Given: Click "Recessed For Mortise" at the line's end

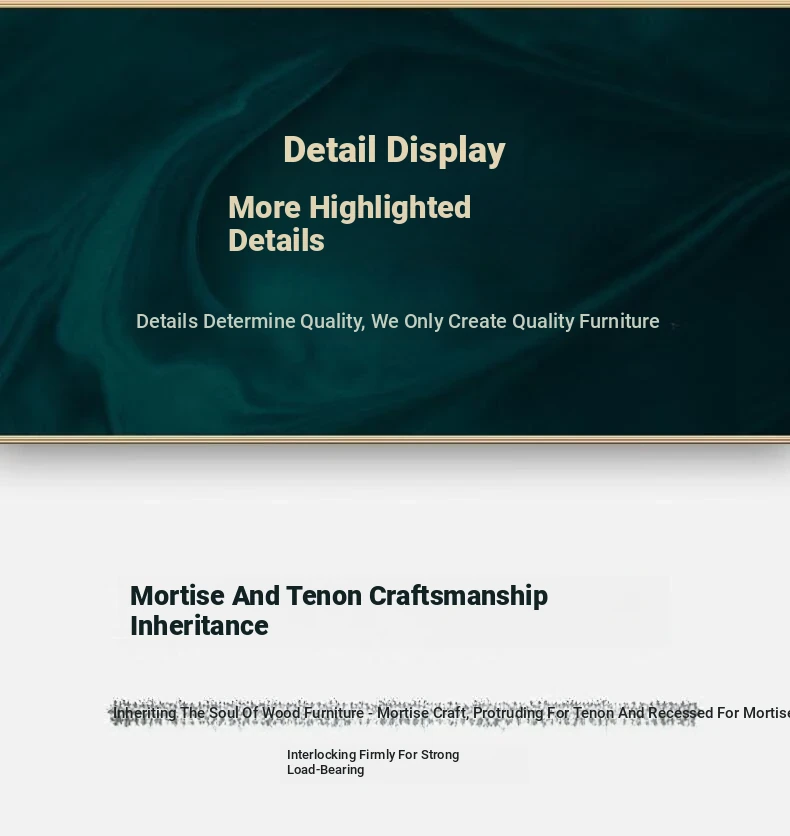Looking at the screenshot, I should (x=718, y=713).
